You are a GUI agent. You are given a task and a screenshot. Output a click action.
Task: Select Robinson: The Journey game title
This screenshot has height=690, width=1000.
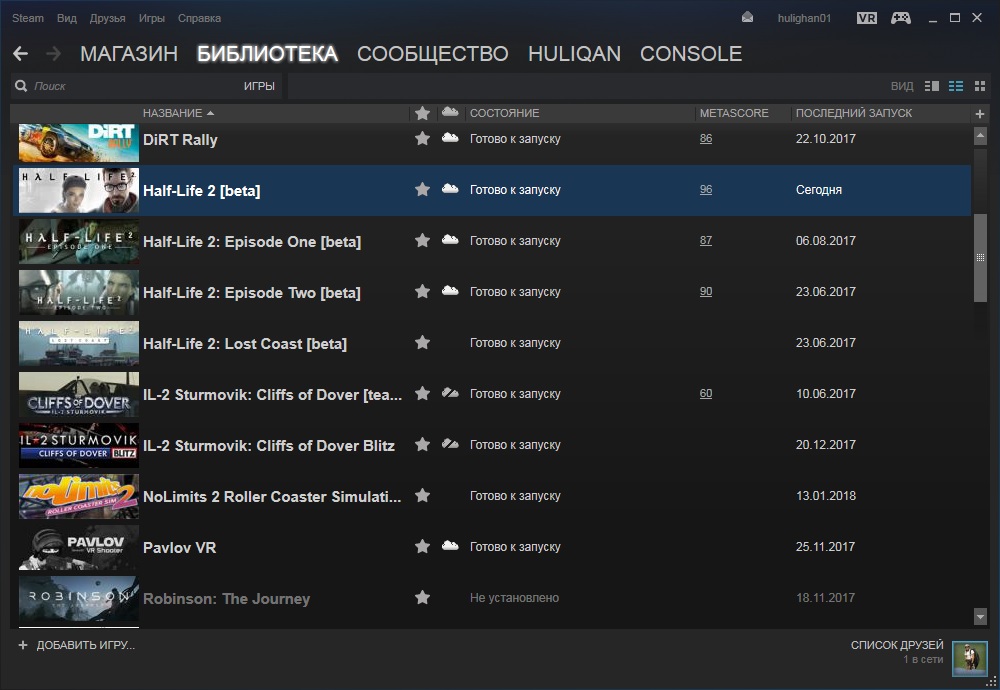pos(226,598)
